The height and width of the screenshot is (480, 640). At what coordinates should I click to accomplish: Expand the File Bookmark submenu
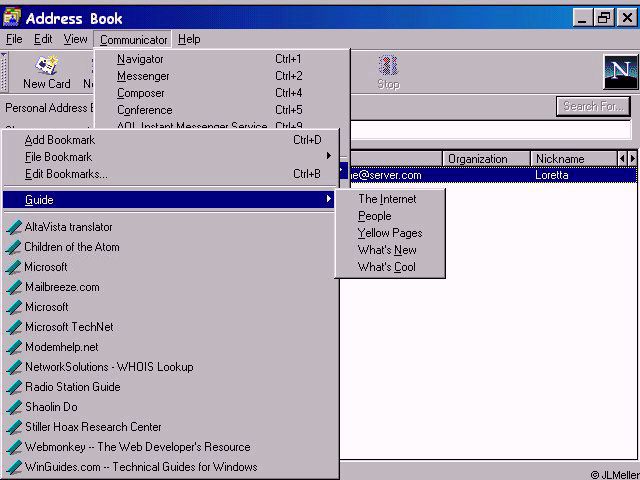(171, 157)
